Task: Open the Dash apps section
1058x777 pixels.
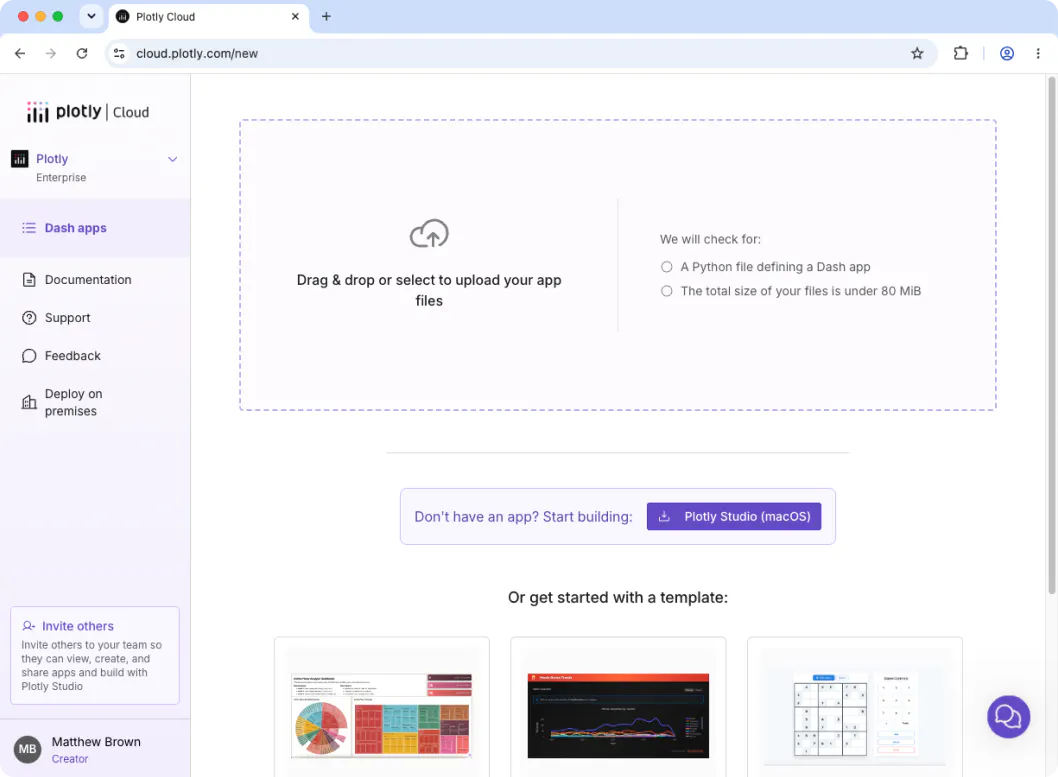Action: click(95, 228)
